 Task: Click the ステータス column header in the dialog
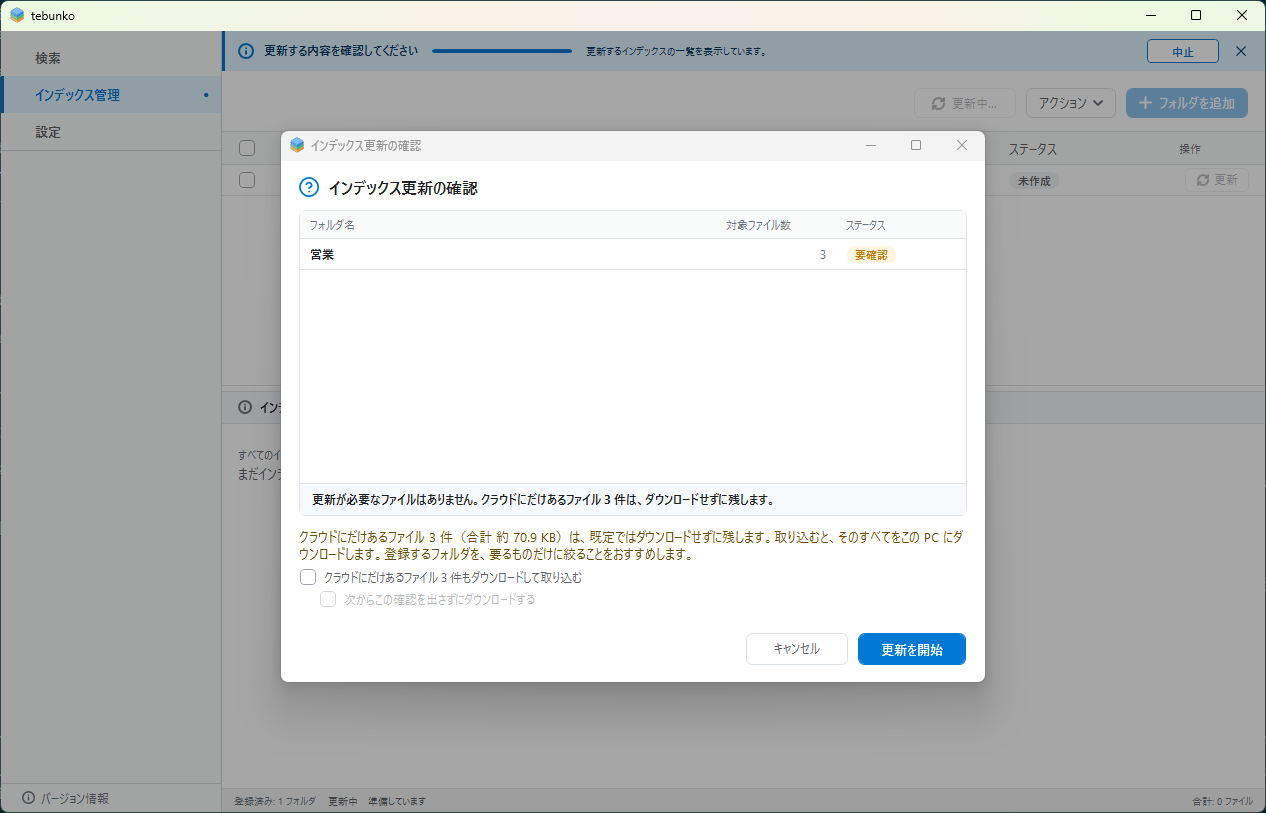[865, 225]
